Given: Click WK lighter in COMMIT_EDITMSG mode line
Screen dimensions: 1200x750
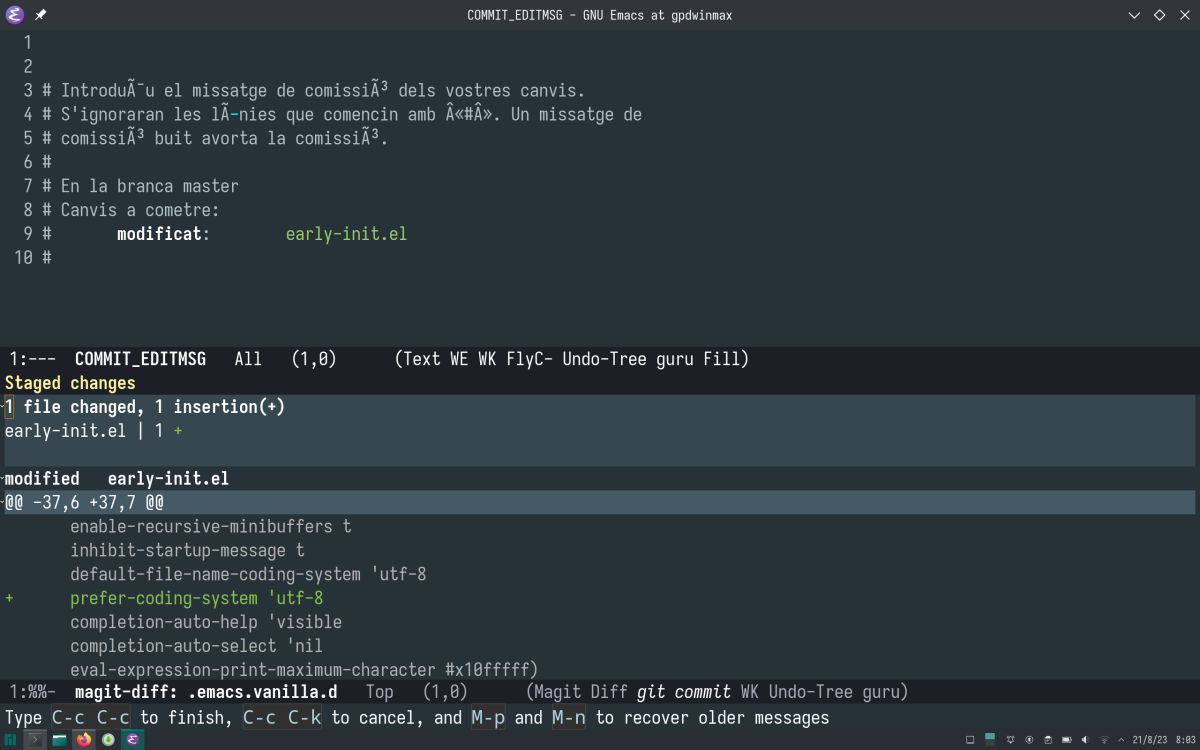Looking at the screenshot, I should [x=487, y=359].
